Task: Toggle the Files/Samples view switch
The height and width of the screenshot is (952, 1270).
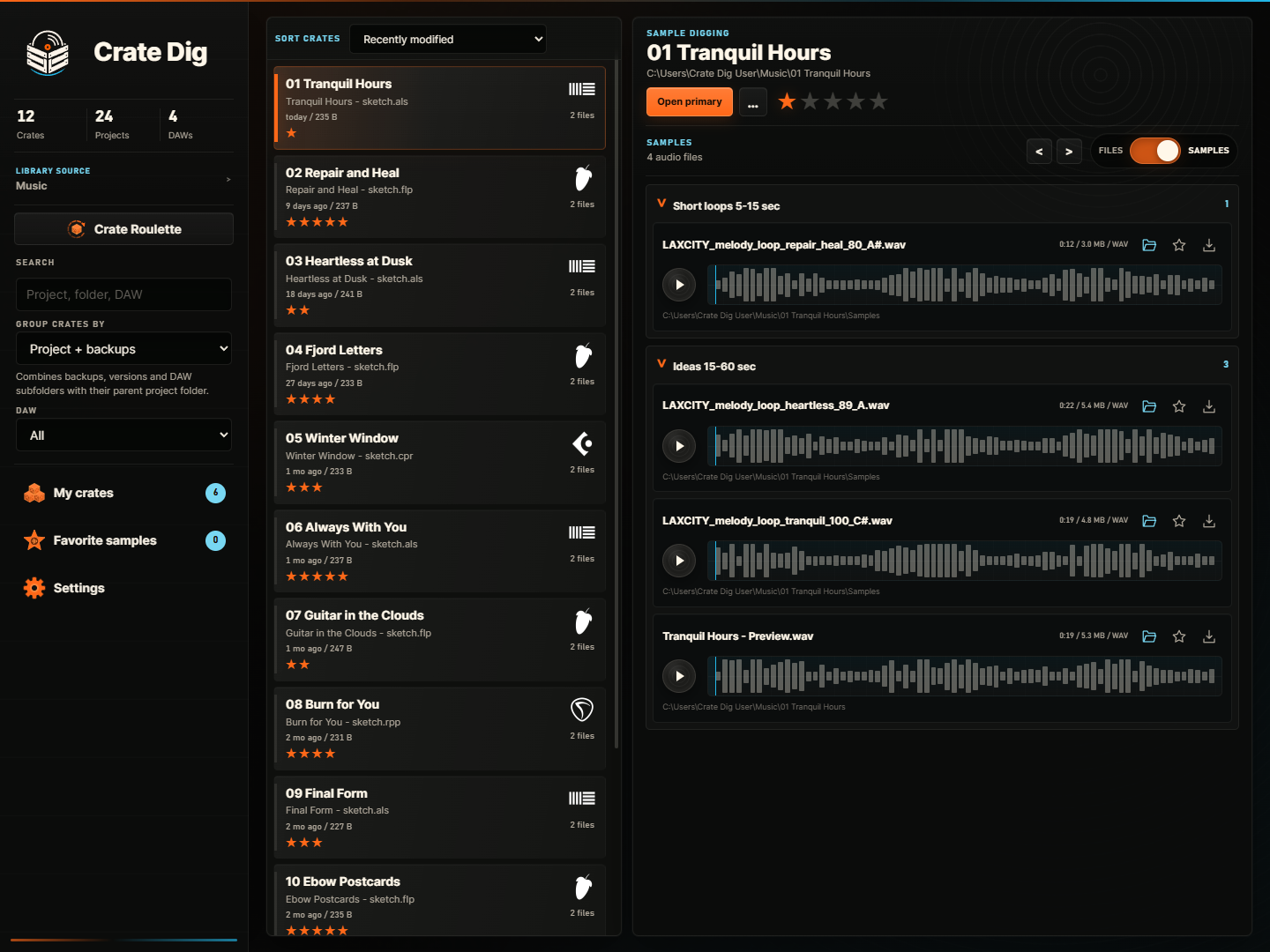Action: [1155, 151]
